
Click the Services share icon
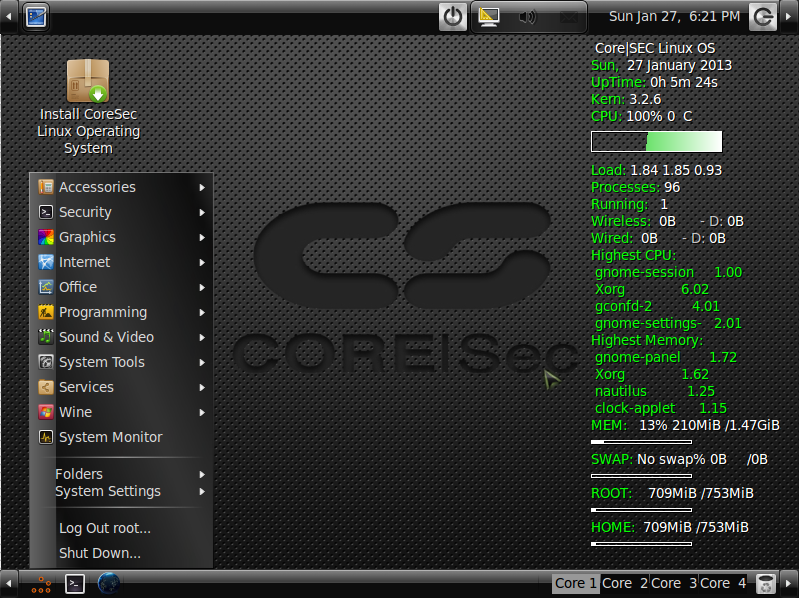(46, 387)
